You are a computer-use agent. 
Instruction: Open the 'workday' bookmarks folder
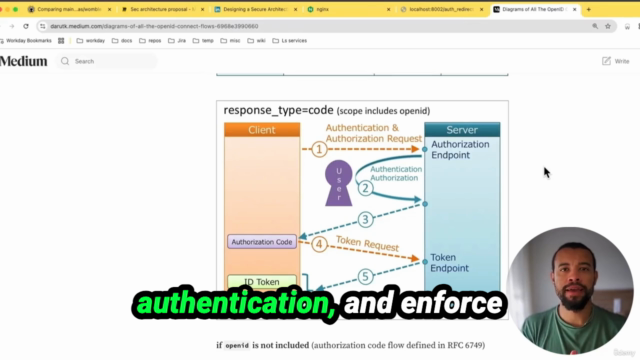91,41
